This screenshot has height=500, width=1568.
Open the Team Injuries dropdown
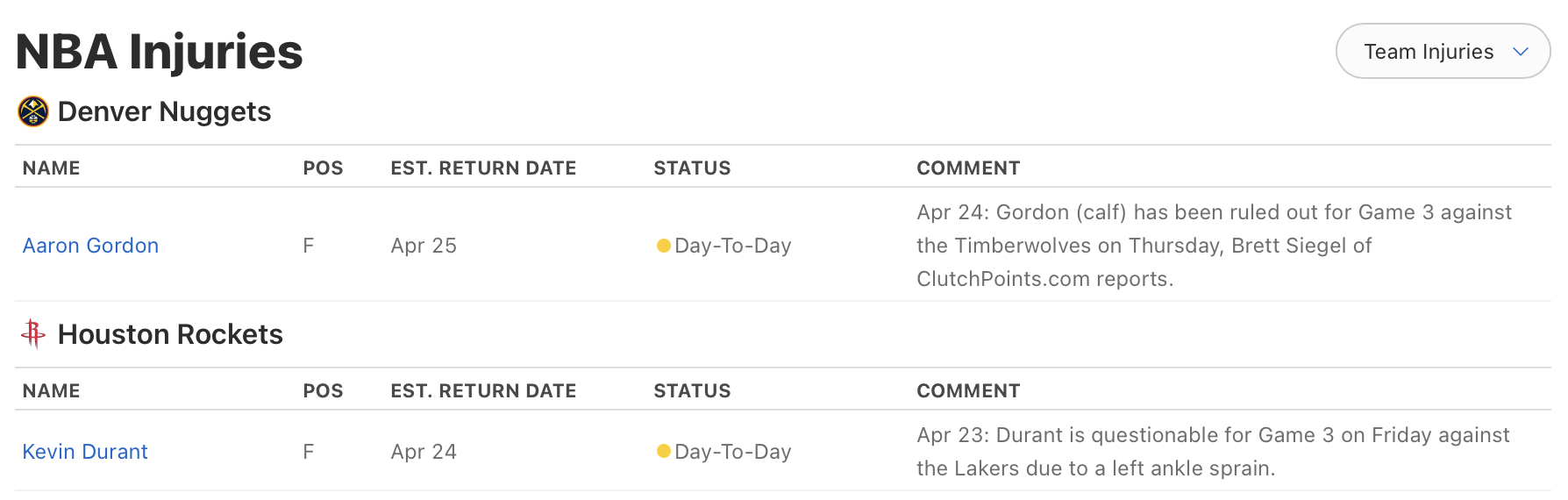[x=1429, y=52]
